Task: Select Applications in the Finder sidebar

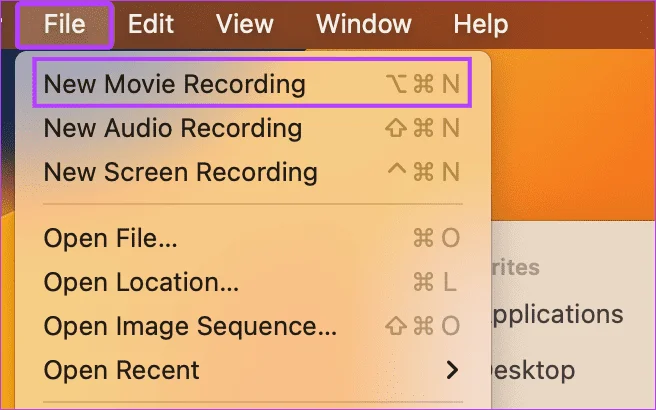Action: [557, 315]
